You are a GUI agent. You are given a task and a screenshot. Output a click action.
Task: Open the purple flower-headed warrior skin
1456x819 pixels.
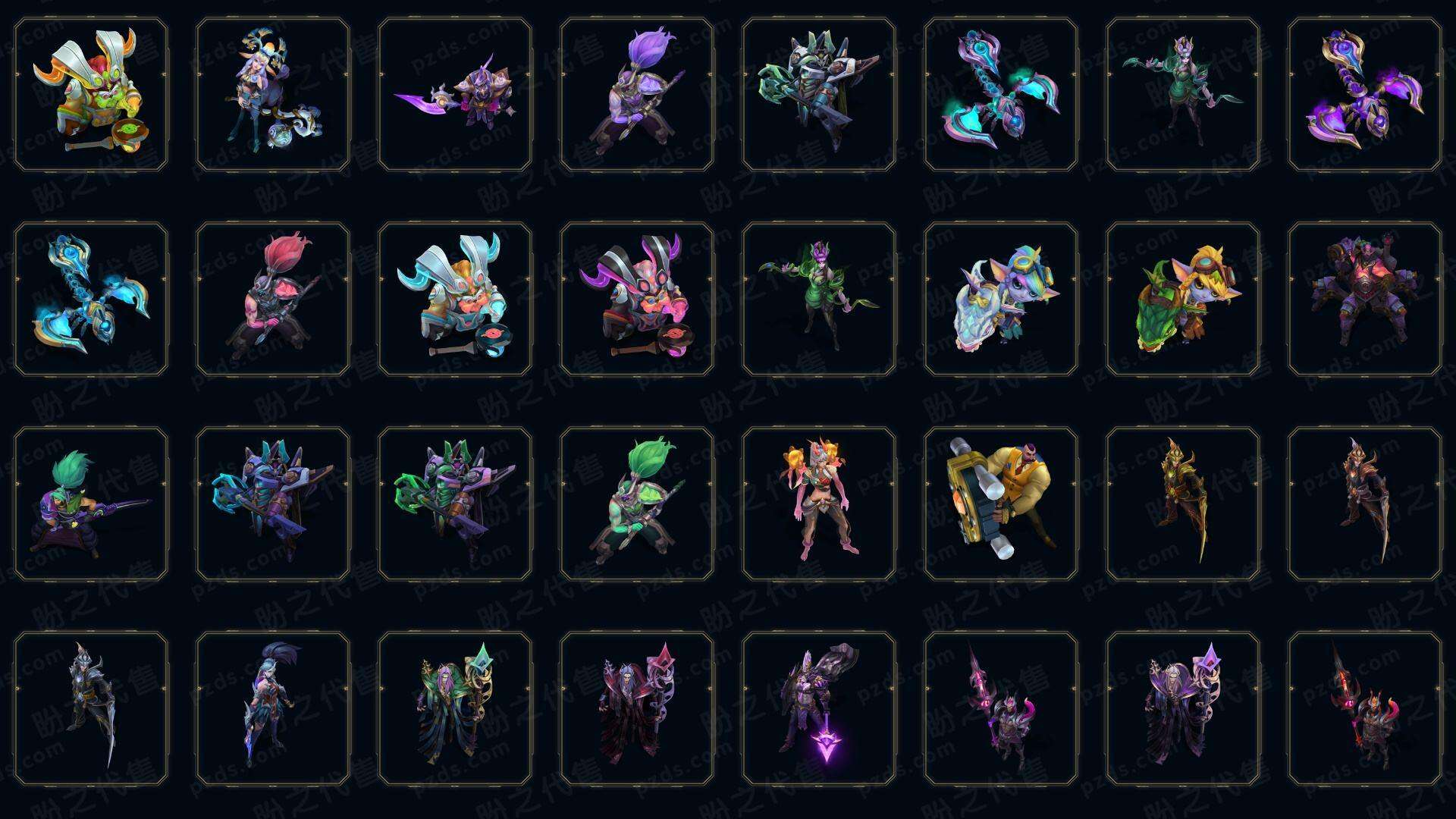click(637, 94)
